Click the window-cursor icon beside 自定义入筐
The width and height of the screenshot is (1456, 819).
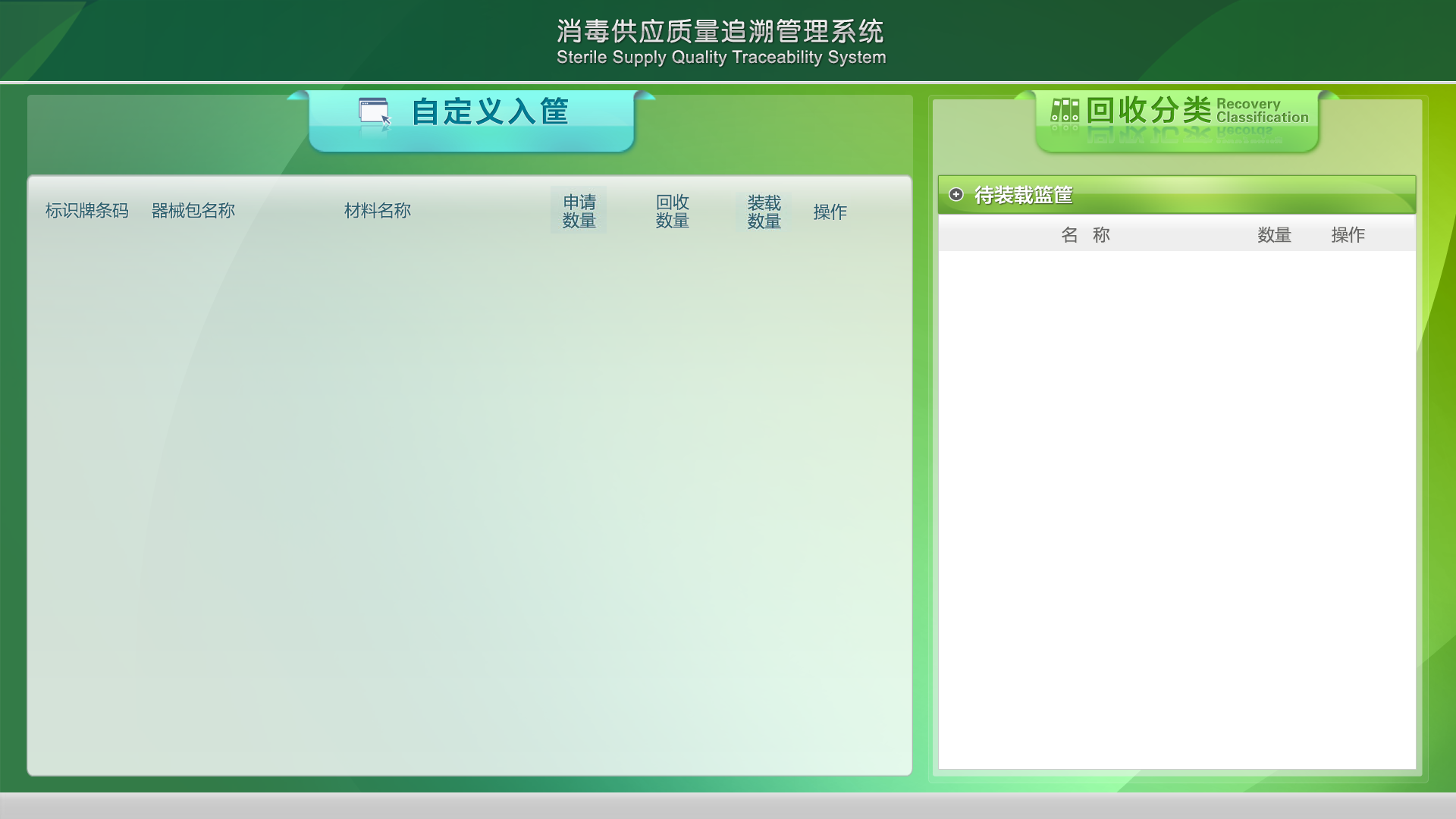pos(375,112)
